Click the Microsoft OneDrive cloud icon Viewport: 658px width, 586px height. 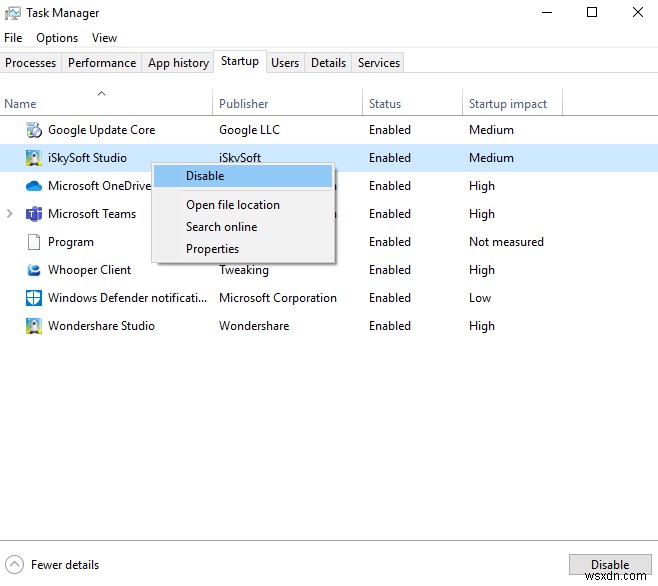pos(34,186)
